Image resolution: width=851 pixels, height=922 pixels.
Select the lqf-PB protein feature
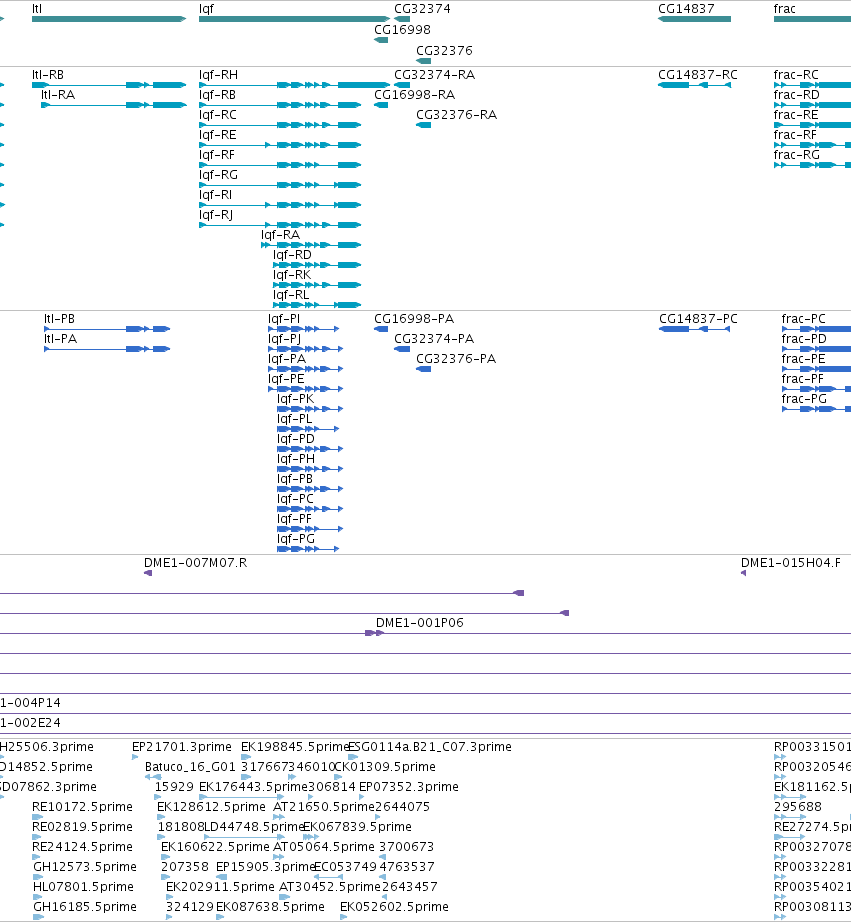point(310,489)
